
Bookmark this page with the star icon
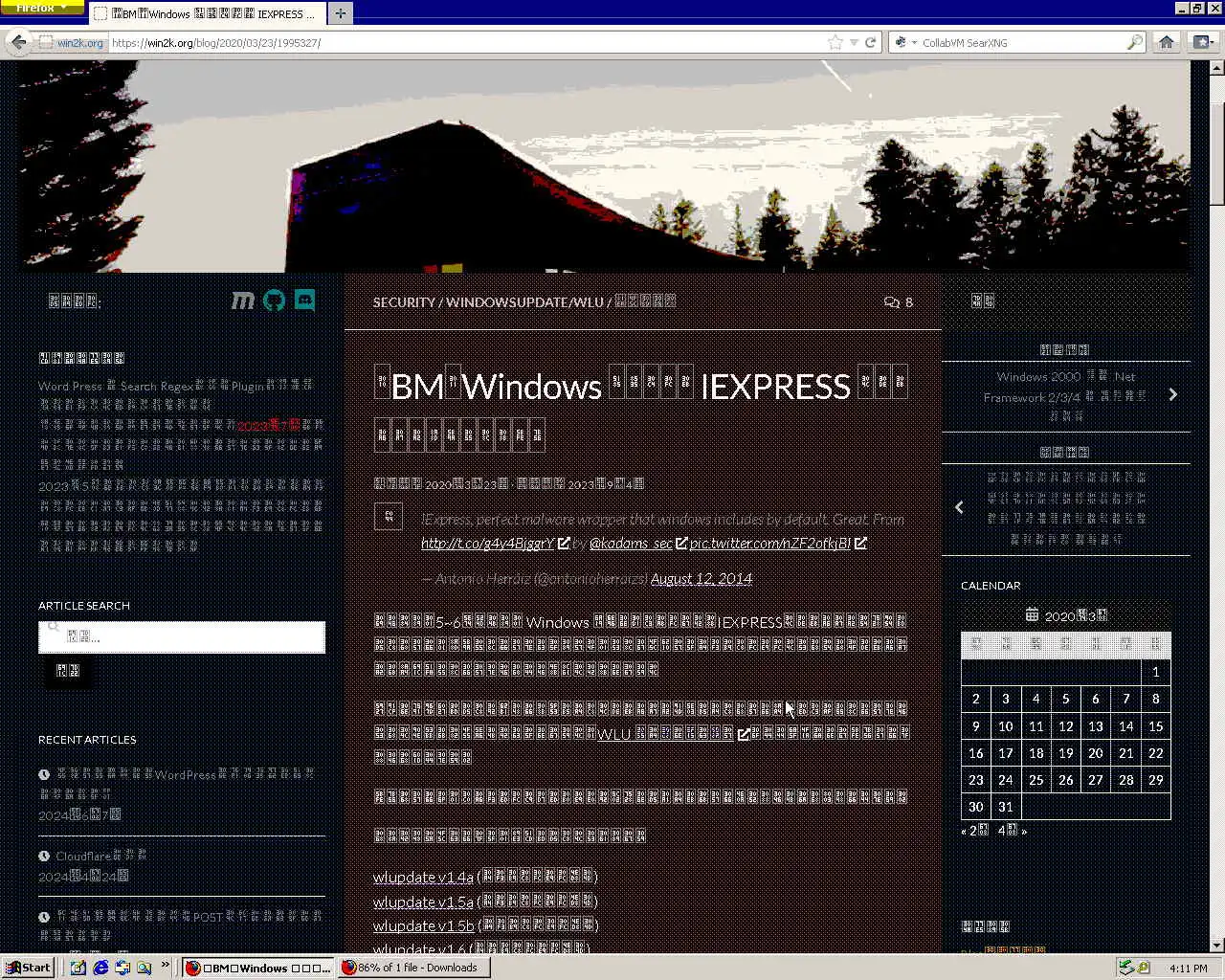coord(835,42)
